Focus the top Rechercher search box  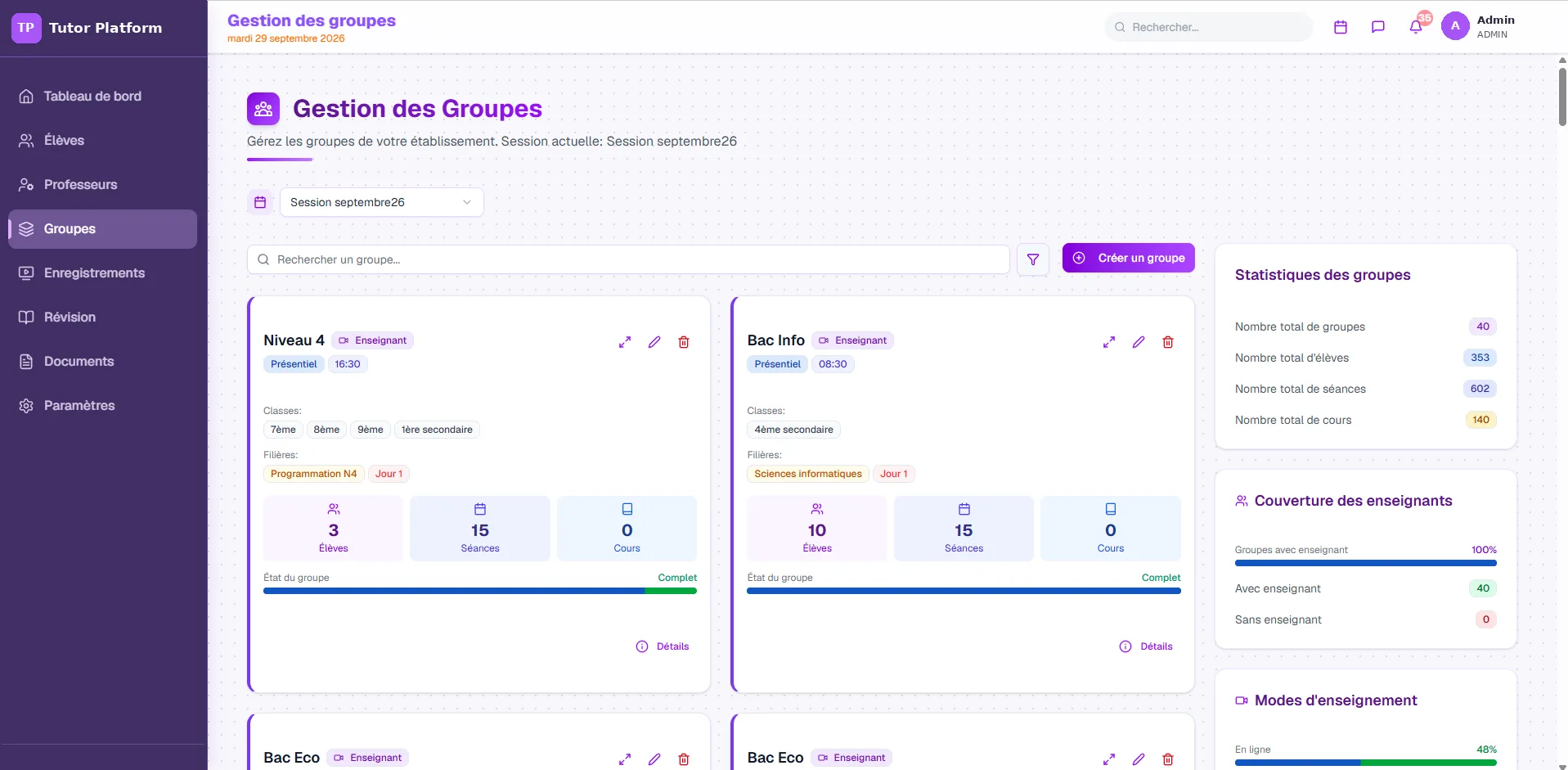click(x=1209, y=27)
